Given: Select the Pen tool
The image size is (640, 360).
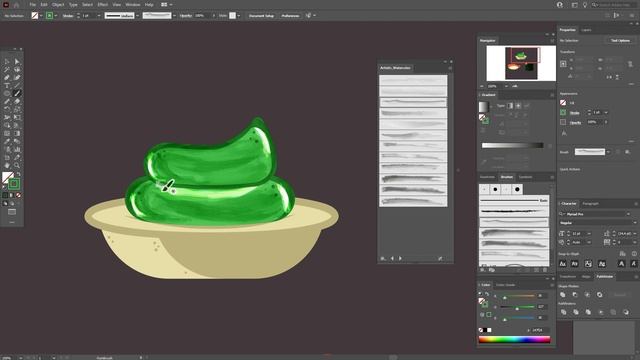Looking at the screenshot, I should (x=7, y=78).
